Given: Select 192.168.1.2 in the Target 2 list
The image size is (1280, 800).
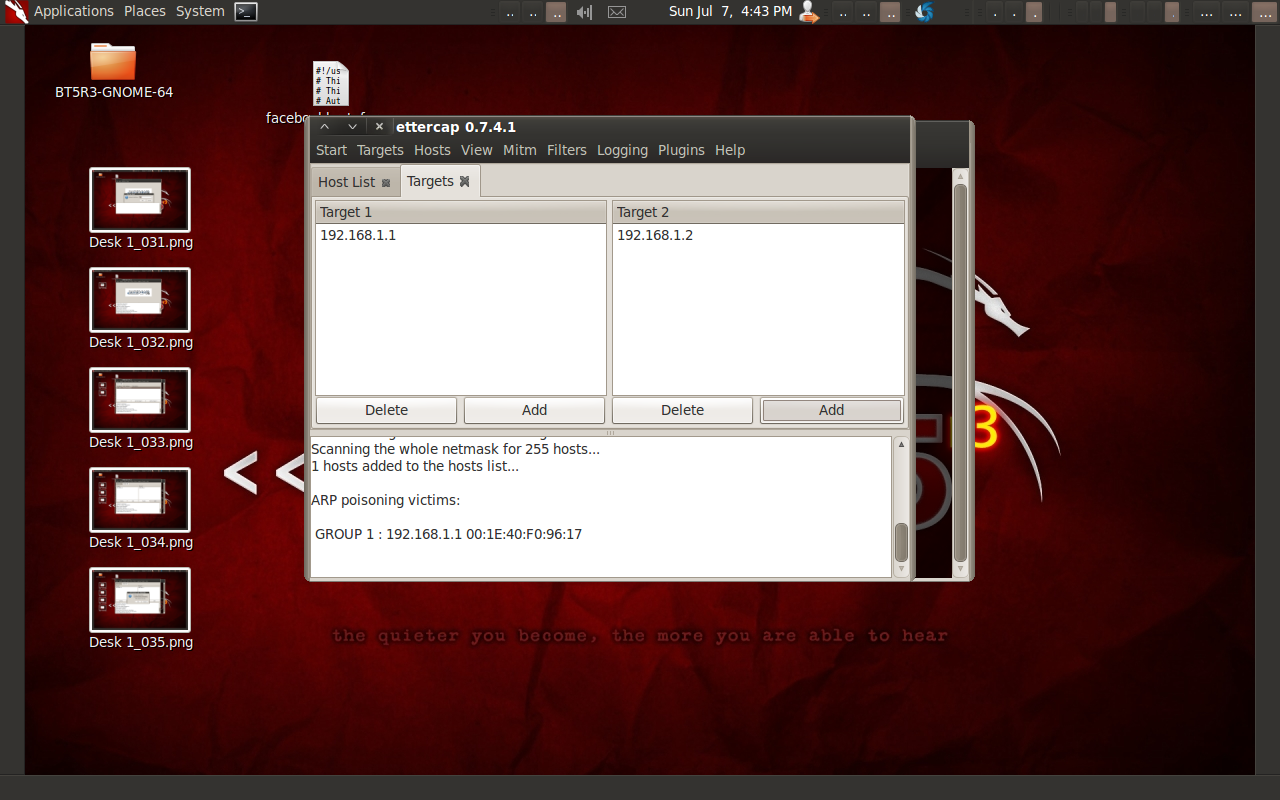Looking at the screenshot, I should click(655, 235).
